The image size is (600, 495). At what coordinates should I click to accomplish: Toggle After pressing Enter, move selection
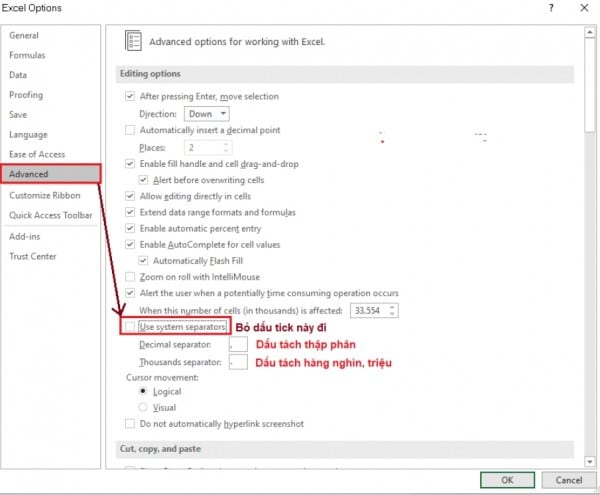pyautogui.click(x=130, y=96)
